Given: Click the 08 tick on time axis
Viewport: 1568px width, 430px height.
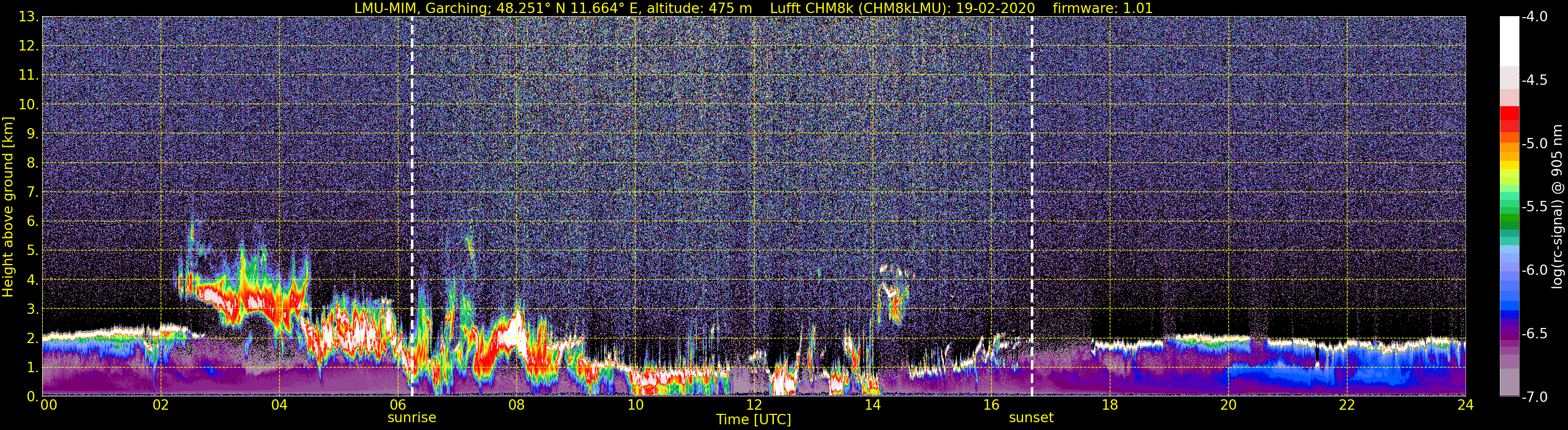Looking at the screenshot, I should pyautogui.click(x=516, y=405).
